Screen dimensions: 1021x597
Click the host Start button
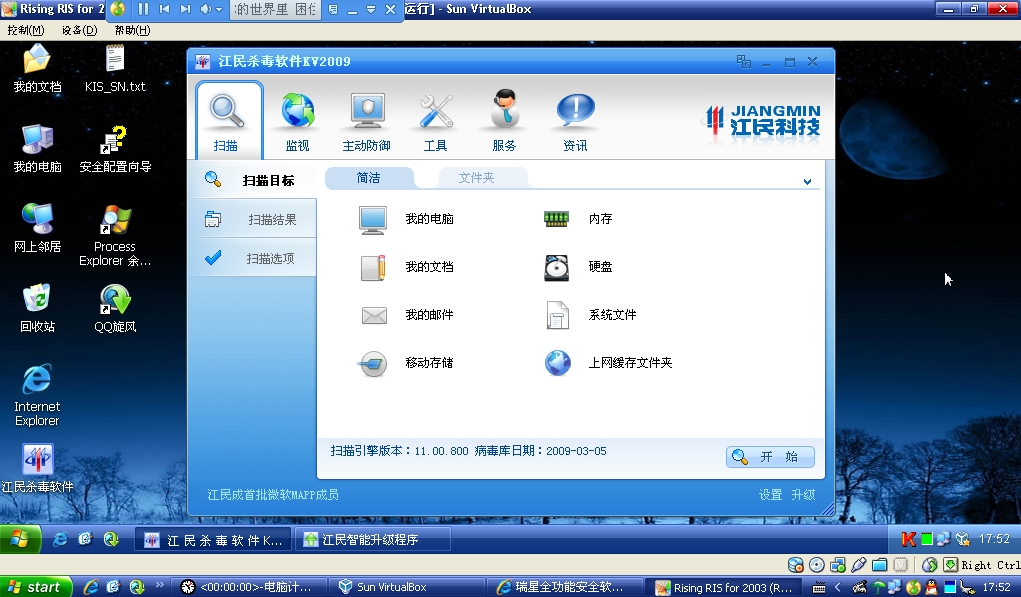36,587
